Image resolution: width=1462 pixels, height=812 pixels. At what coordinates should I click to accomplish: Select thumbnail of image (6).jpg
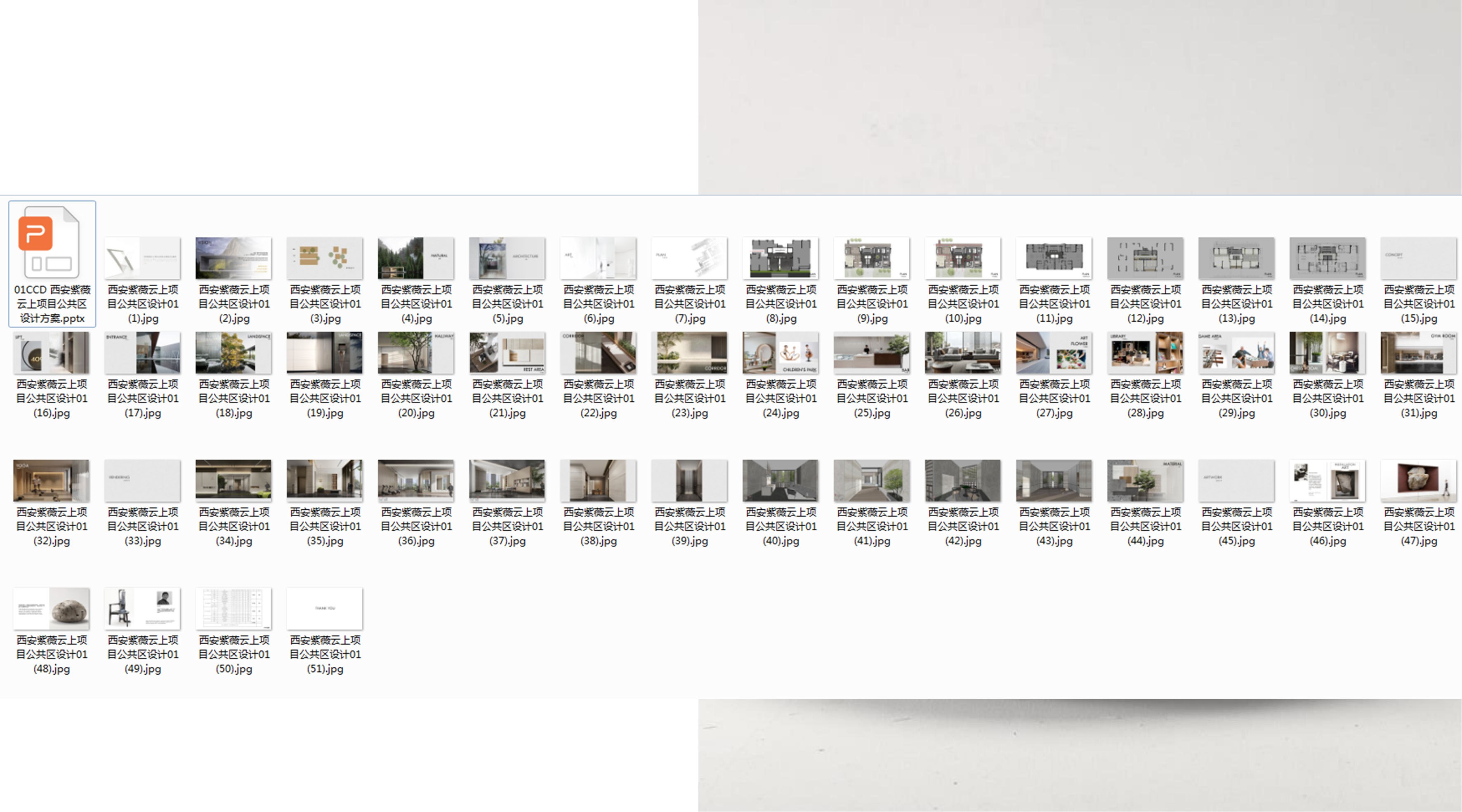point(599,258)
